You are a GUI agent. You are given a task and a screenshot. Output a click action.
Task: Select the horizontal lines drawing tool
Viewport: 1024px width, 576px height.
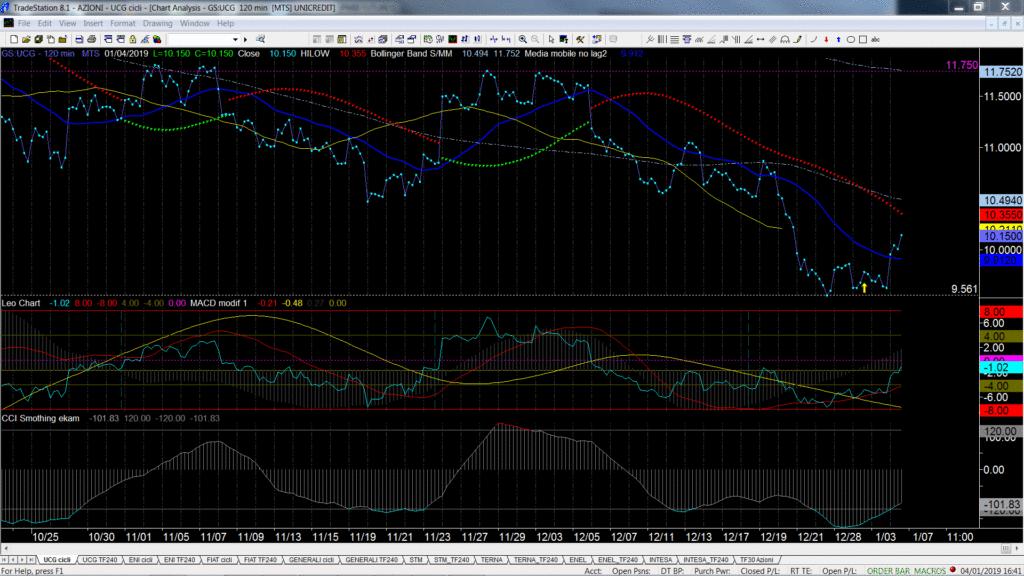[x=674, y=39]
